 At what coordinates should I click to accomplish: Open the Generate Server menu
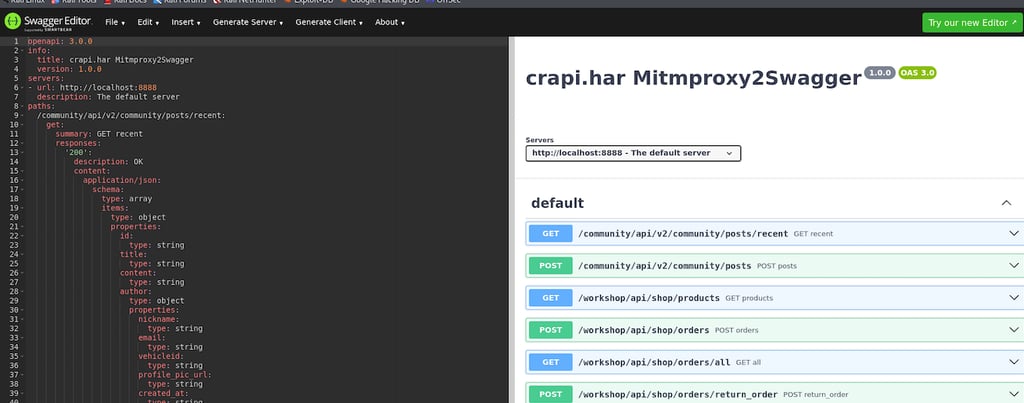click(x=248, y=22)
